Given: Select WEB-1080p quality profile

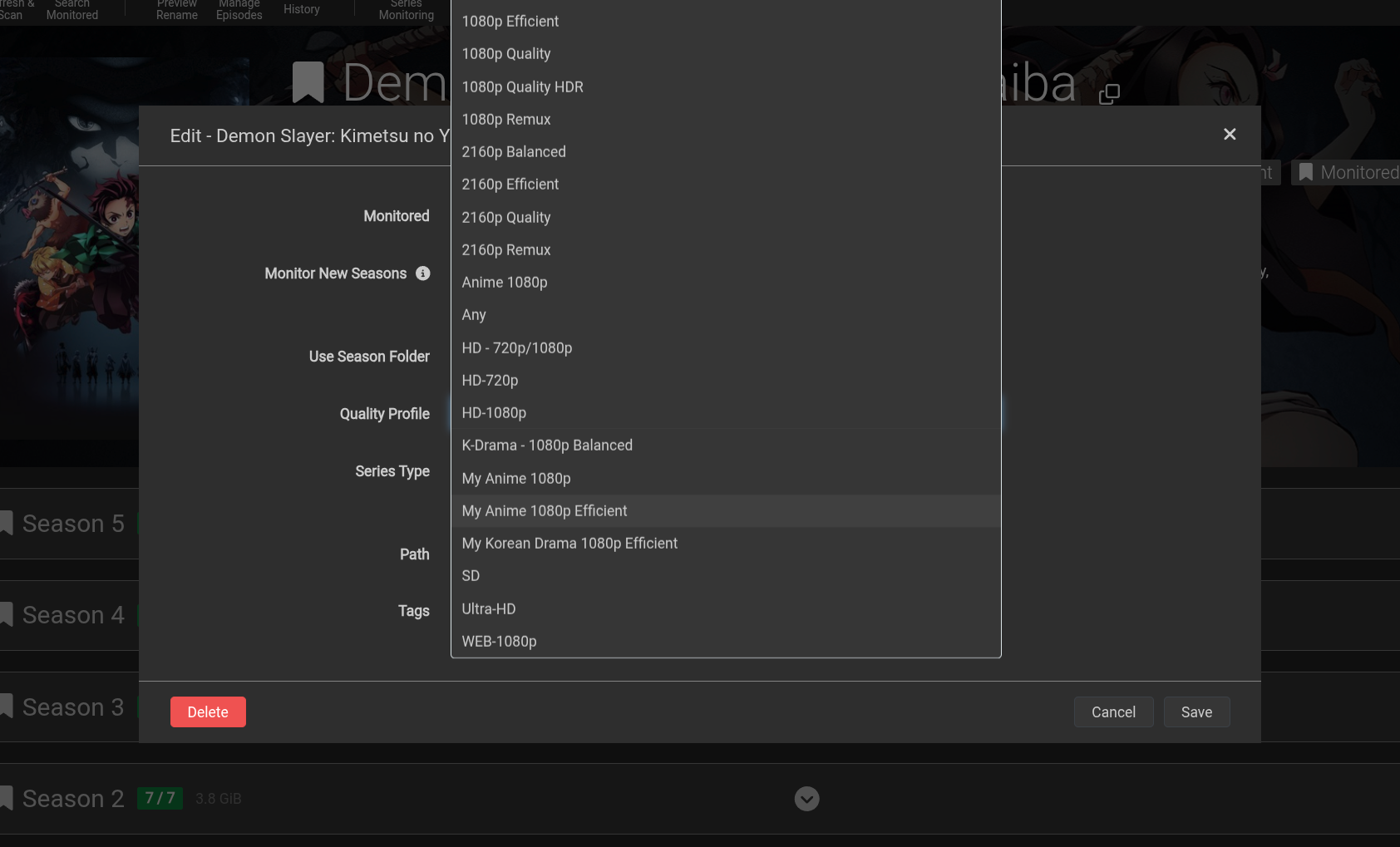Looking at the screenshot, I should click(499, 642).
